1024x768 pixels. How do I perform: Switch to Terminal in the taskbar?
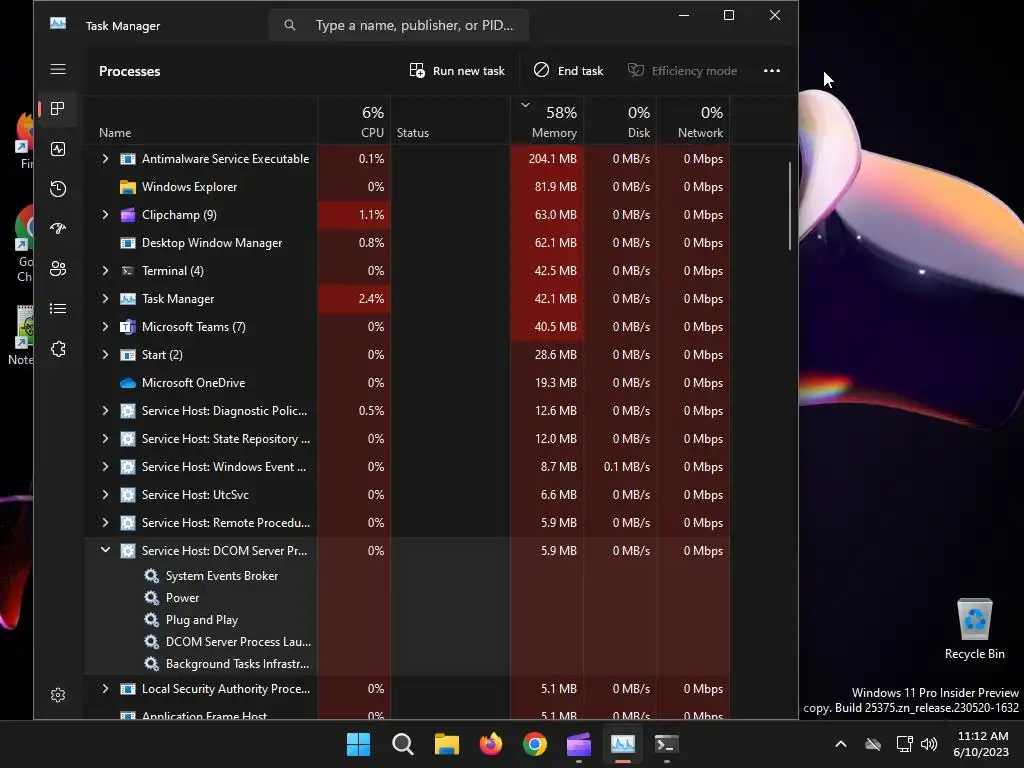[x=667, y=744]
